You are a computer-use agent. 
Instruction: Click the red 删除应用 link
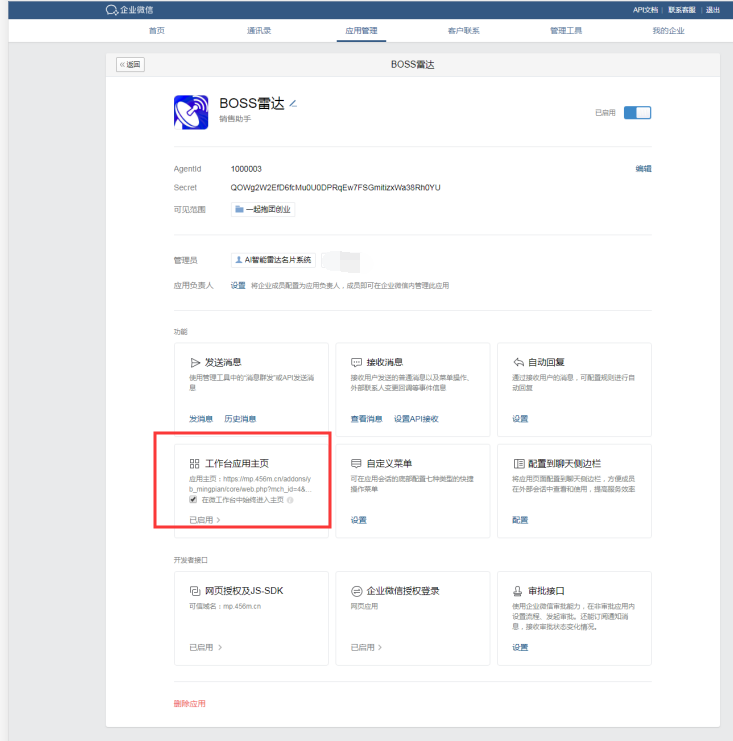point(190,704)
